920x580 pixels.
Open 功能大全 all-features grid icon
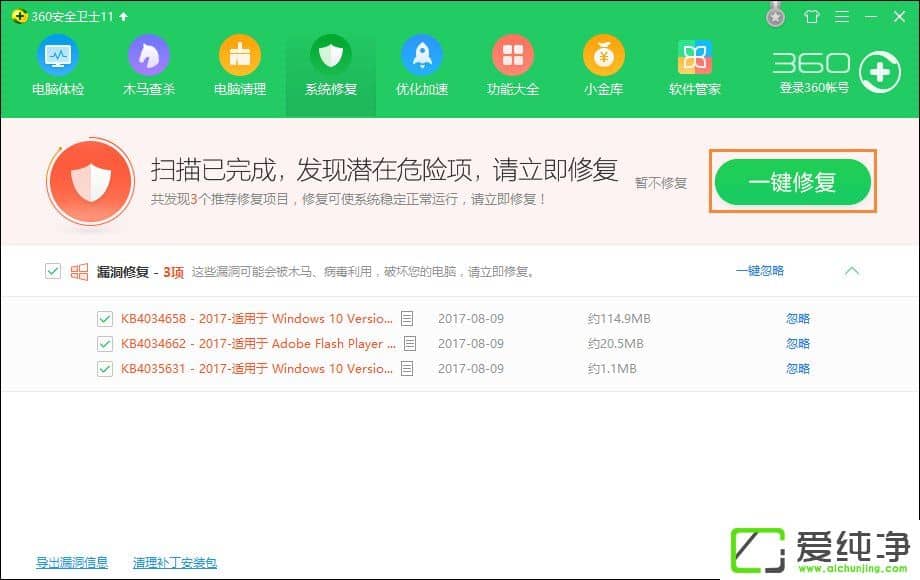pyautogui.click(x=512, y=55)
